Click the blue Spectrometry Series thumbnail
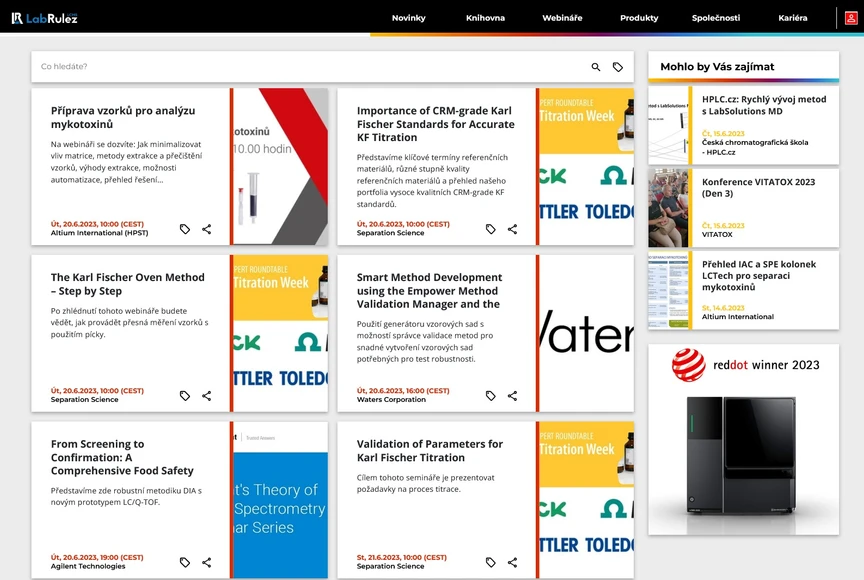 pos(280,500)
